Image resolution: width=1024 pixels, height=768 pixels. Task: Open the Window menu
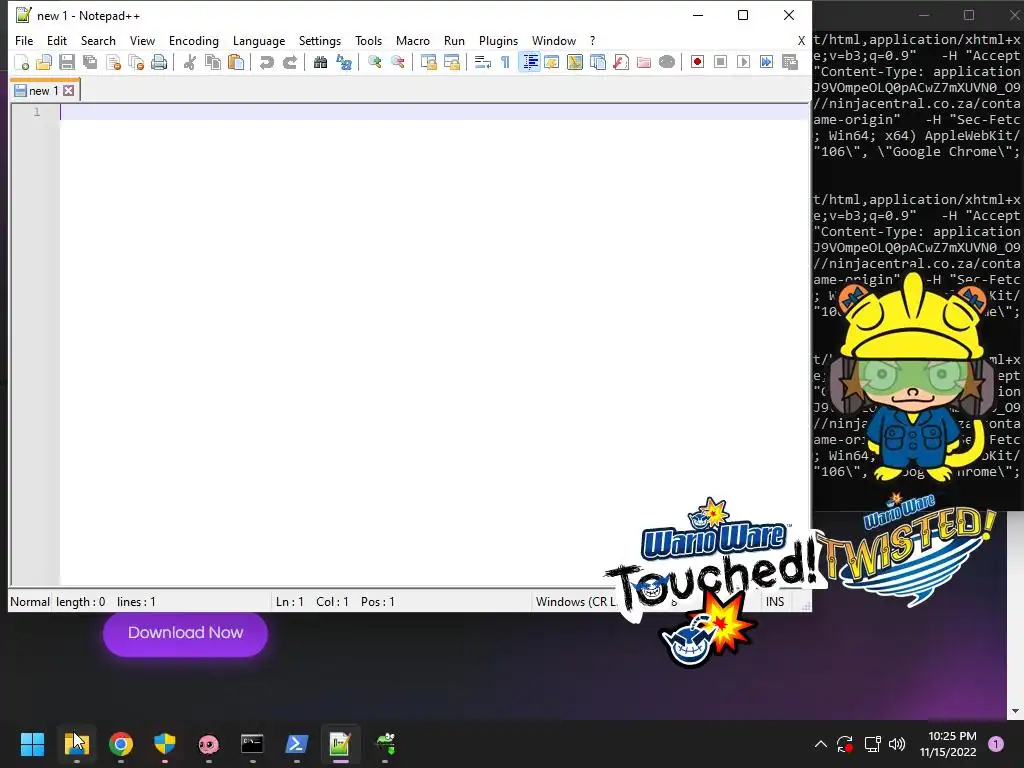(554, 40)
